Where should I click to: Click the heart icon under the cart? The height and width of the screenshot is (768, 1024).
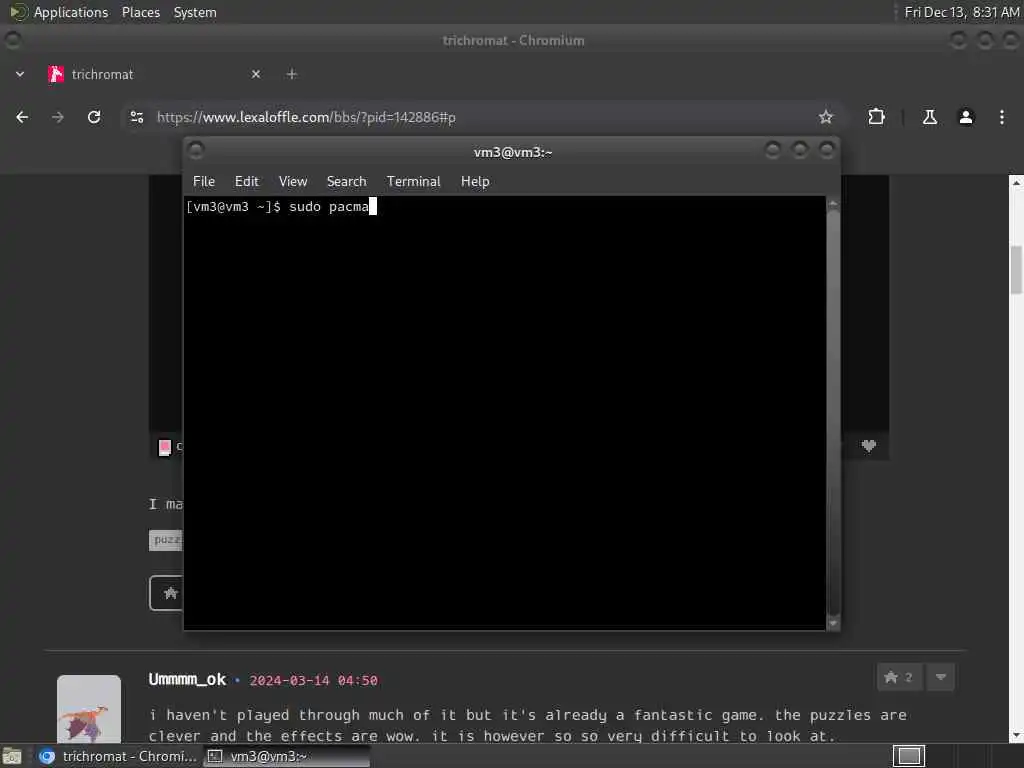[x=869, y=446]
